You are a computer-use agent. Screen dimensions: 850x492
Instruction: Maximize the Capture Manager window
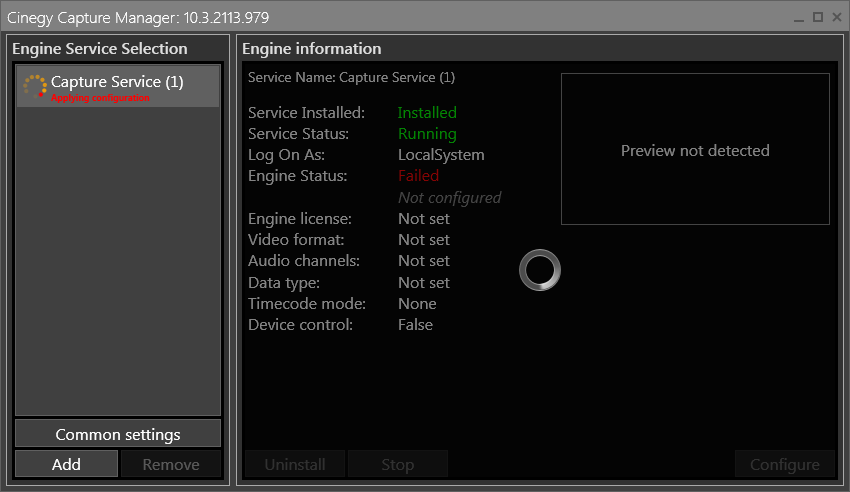(818, 17)
